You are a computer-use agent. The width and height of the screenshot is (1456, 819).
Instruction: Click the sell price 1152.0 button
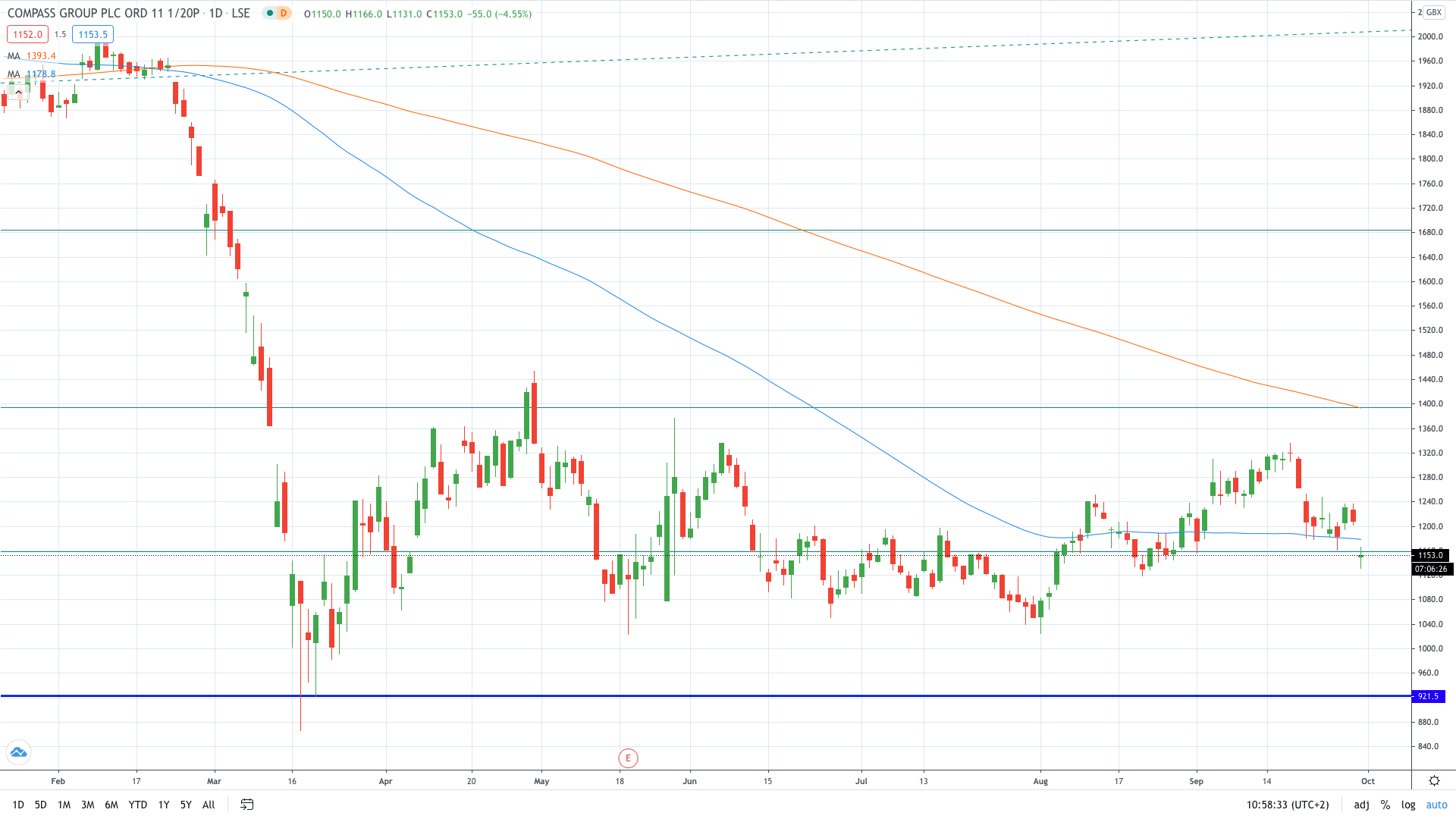tap(28, 34)
